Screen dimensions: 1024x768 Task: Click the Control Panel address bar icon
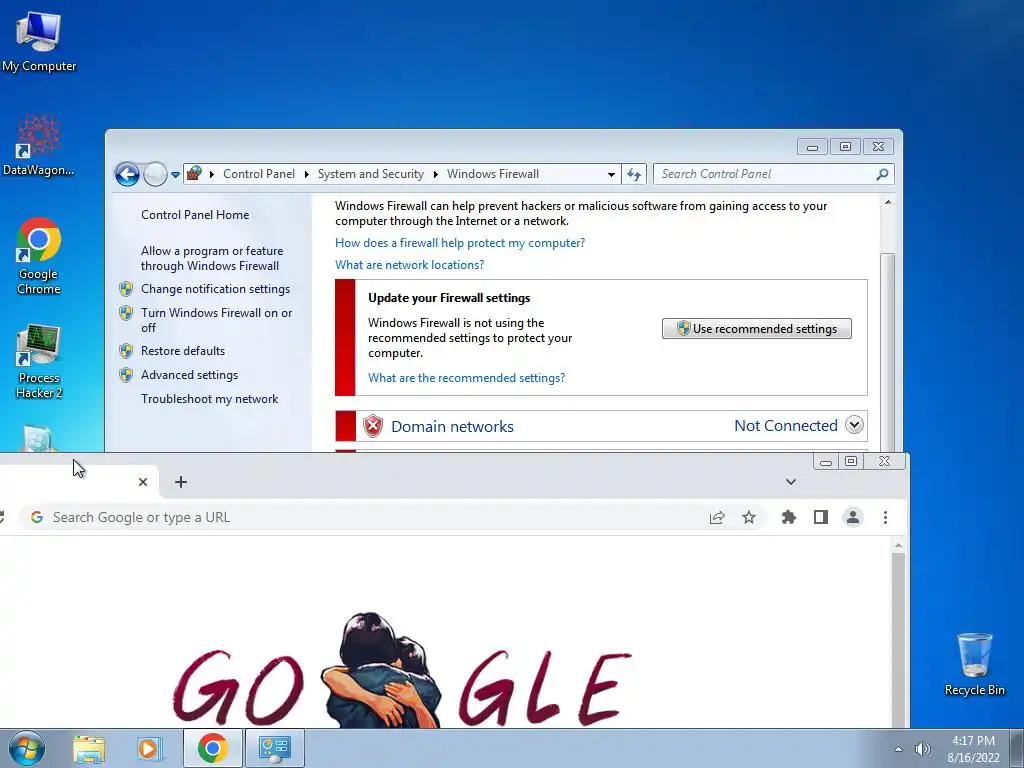(194, 174)
